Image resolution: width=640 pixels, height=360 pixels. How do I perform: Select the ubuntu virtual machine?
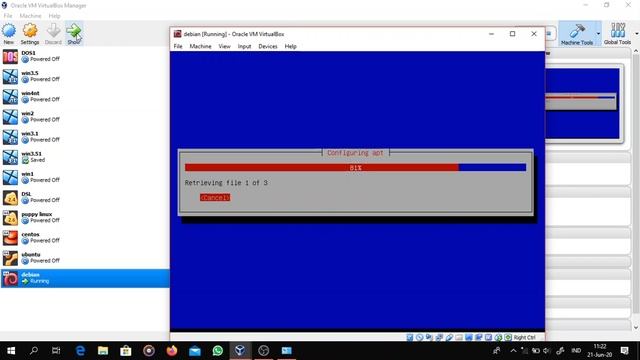point(85,258)
